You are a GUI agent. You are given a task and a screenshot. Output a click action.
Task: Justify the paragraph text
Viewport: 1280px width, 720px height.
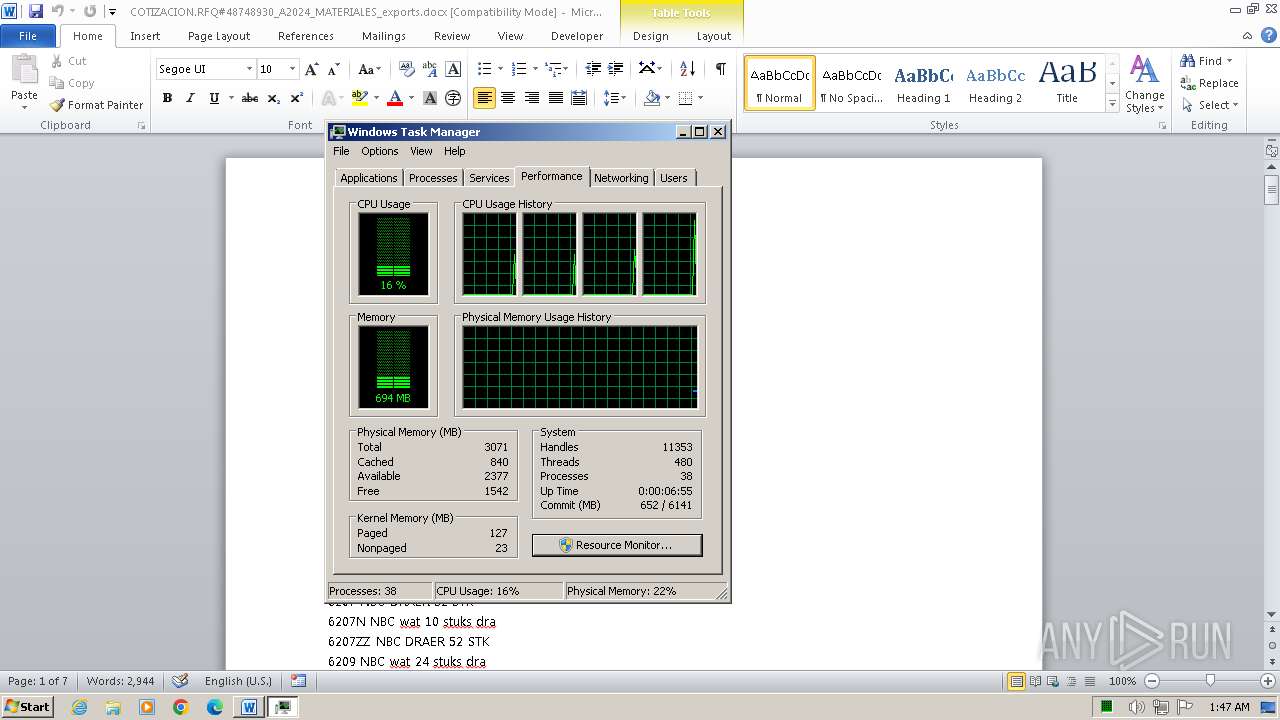[x=554, y=98]
